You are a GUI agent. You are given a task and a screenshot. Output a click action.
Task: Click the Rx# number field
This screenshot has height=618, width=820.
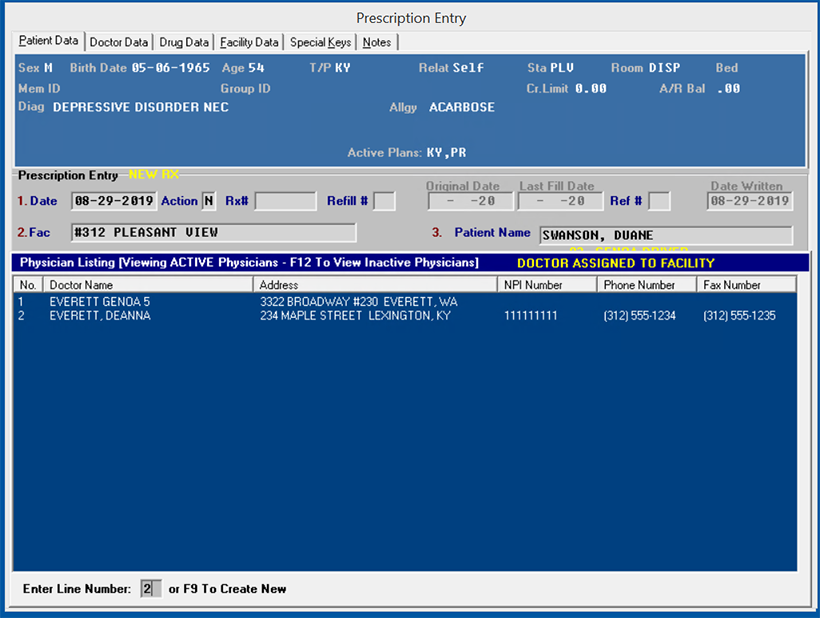[x=285, y=201]
